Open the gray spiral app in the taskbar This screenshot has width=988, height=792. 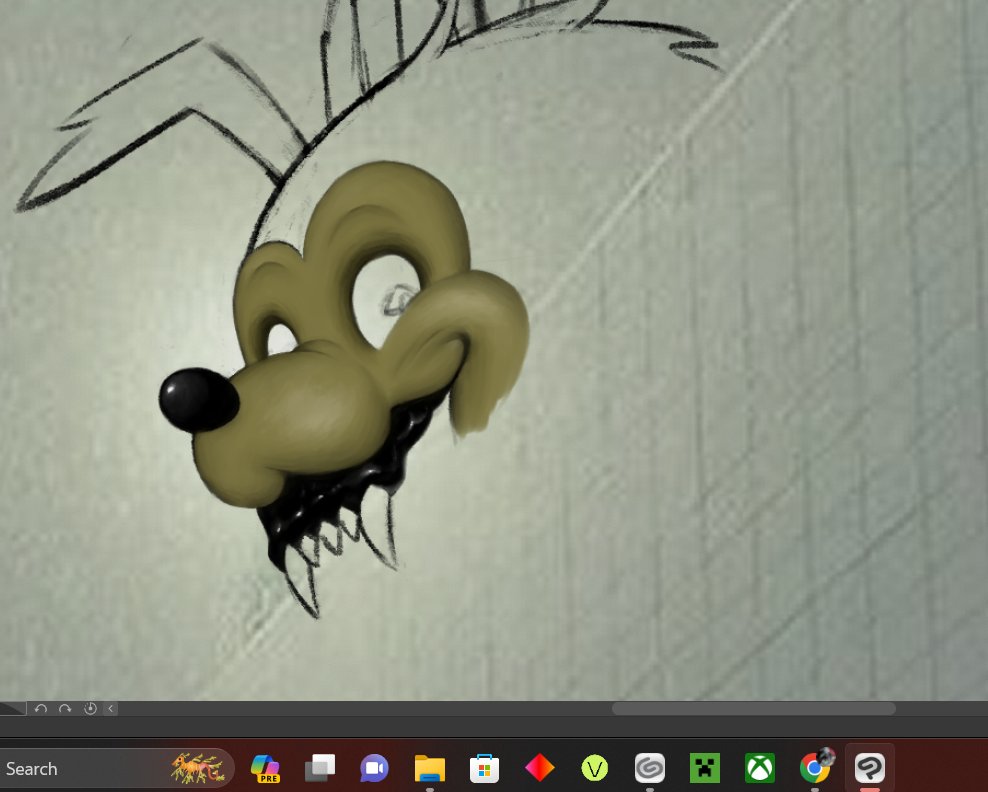[x=650, y=769]
